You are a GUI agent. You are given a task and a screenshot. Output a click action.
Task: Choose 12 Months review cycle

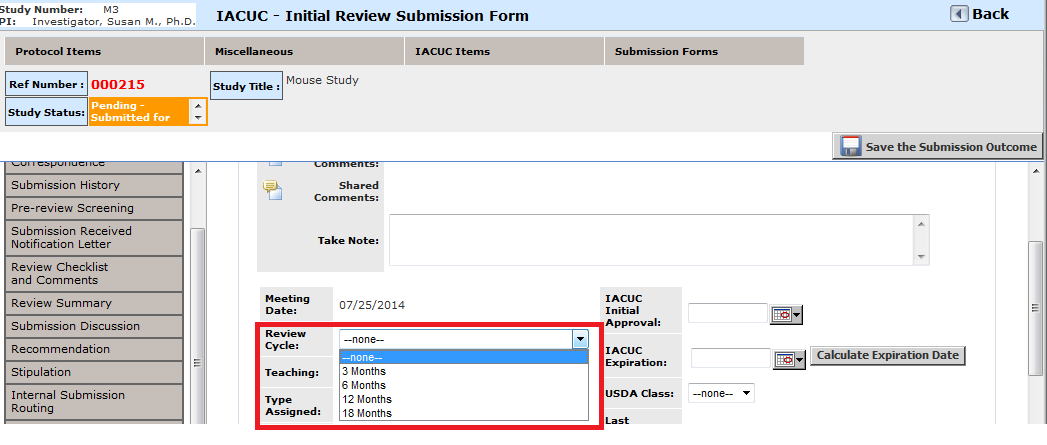click(463, 400)
